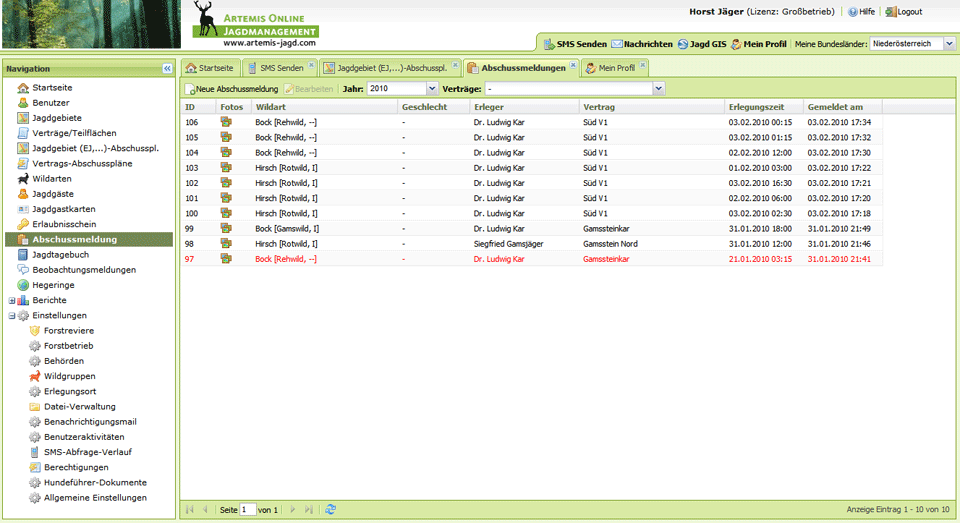Open the Meine Bundesländer dropdown

pos(949,44)
